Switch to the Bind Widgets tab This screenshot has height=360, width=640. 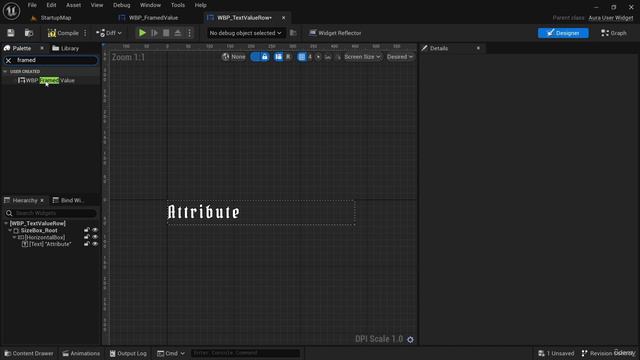(x=68, y=200)
